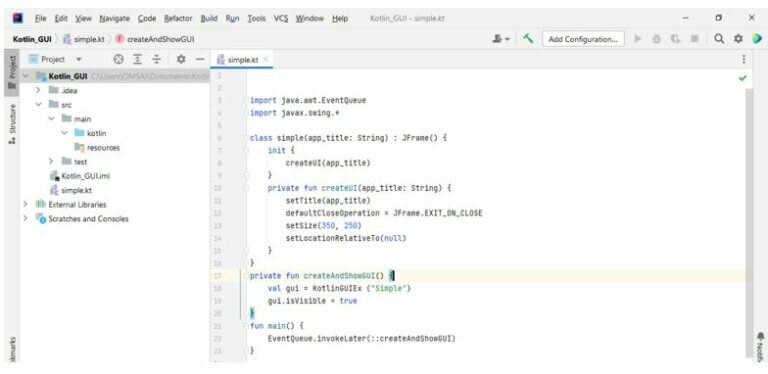Toggle the Structure tool window side tab

pos(12,124)
